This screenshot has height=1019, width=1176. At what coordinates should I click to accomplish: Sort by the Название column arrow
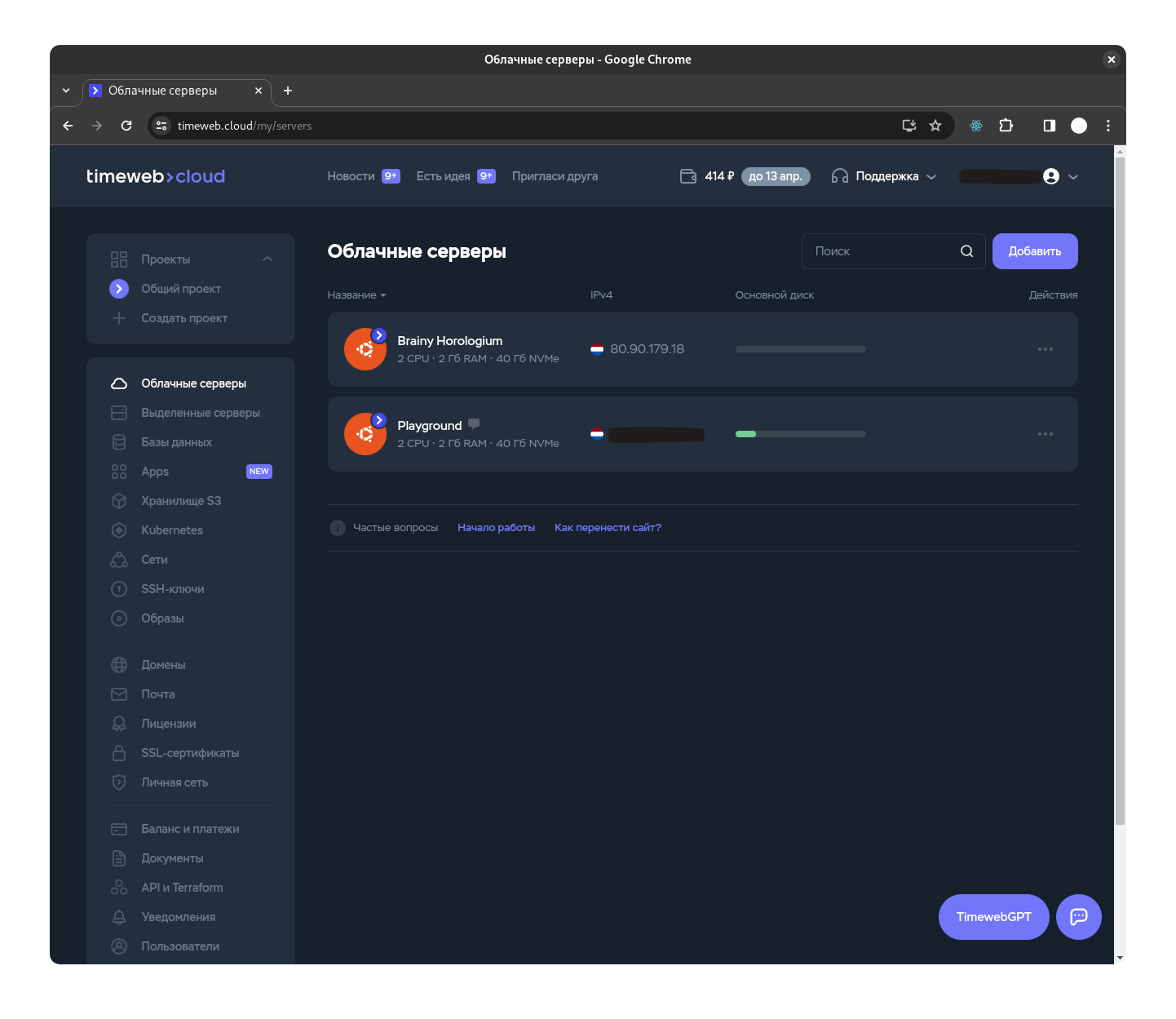point(383,295)
